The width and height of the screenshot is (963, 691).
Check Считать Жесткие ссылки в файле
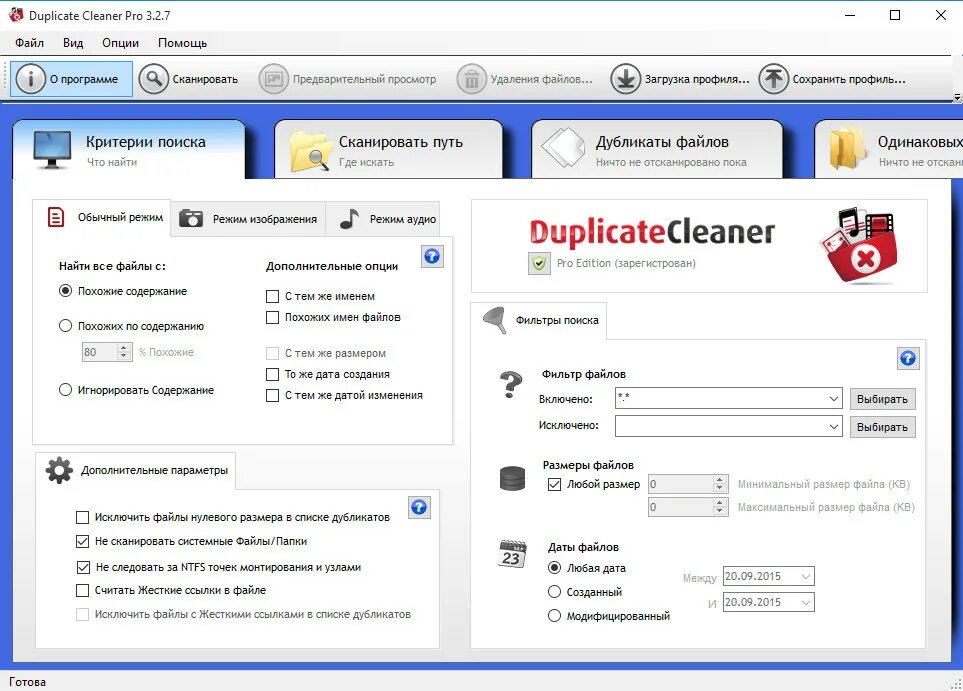(x=82, y=590)
